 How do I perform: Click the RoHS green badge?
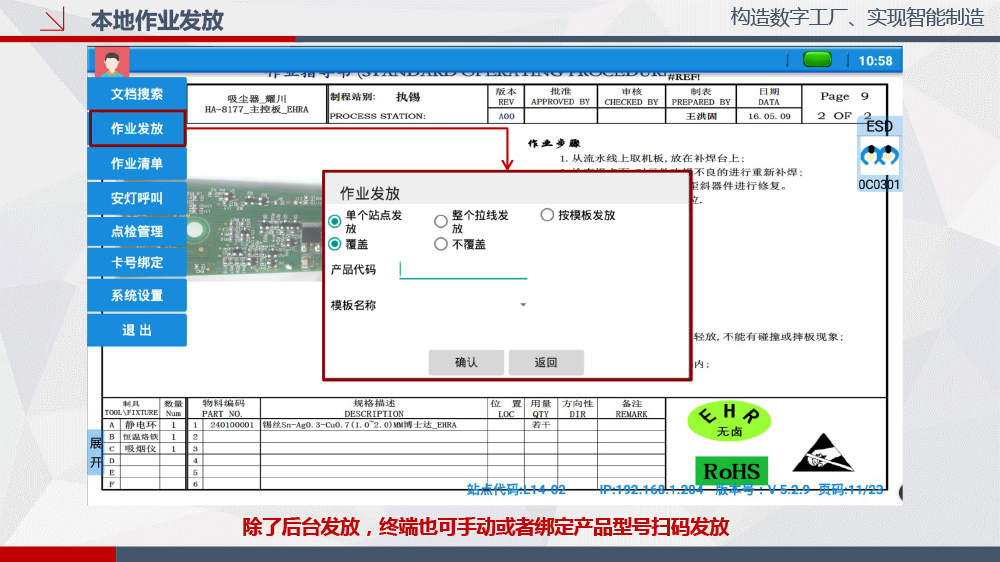click(732, 471)
